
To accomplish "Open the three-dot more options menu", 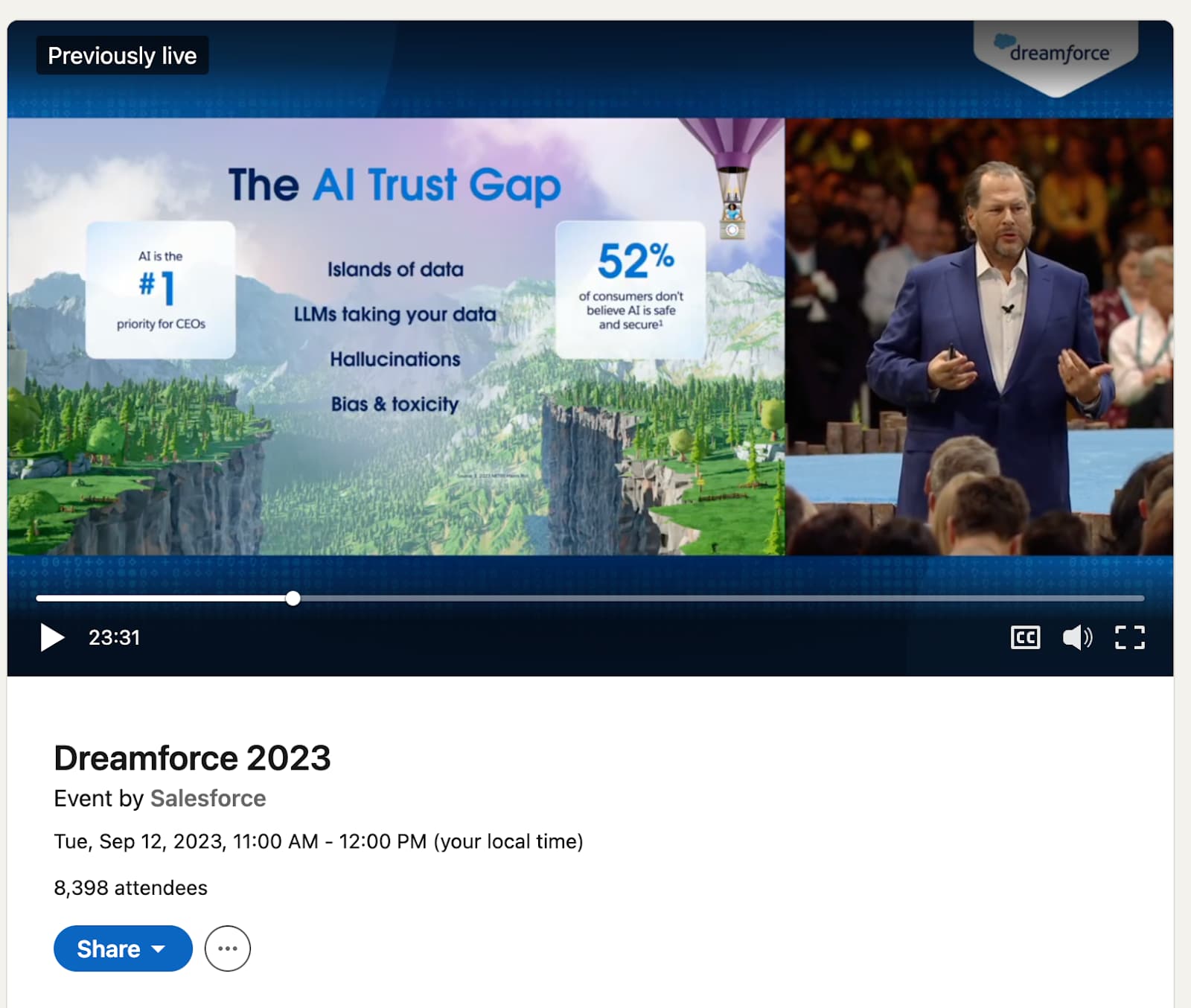I will (228, 948).
